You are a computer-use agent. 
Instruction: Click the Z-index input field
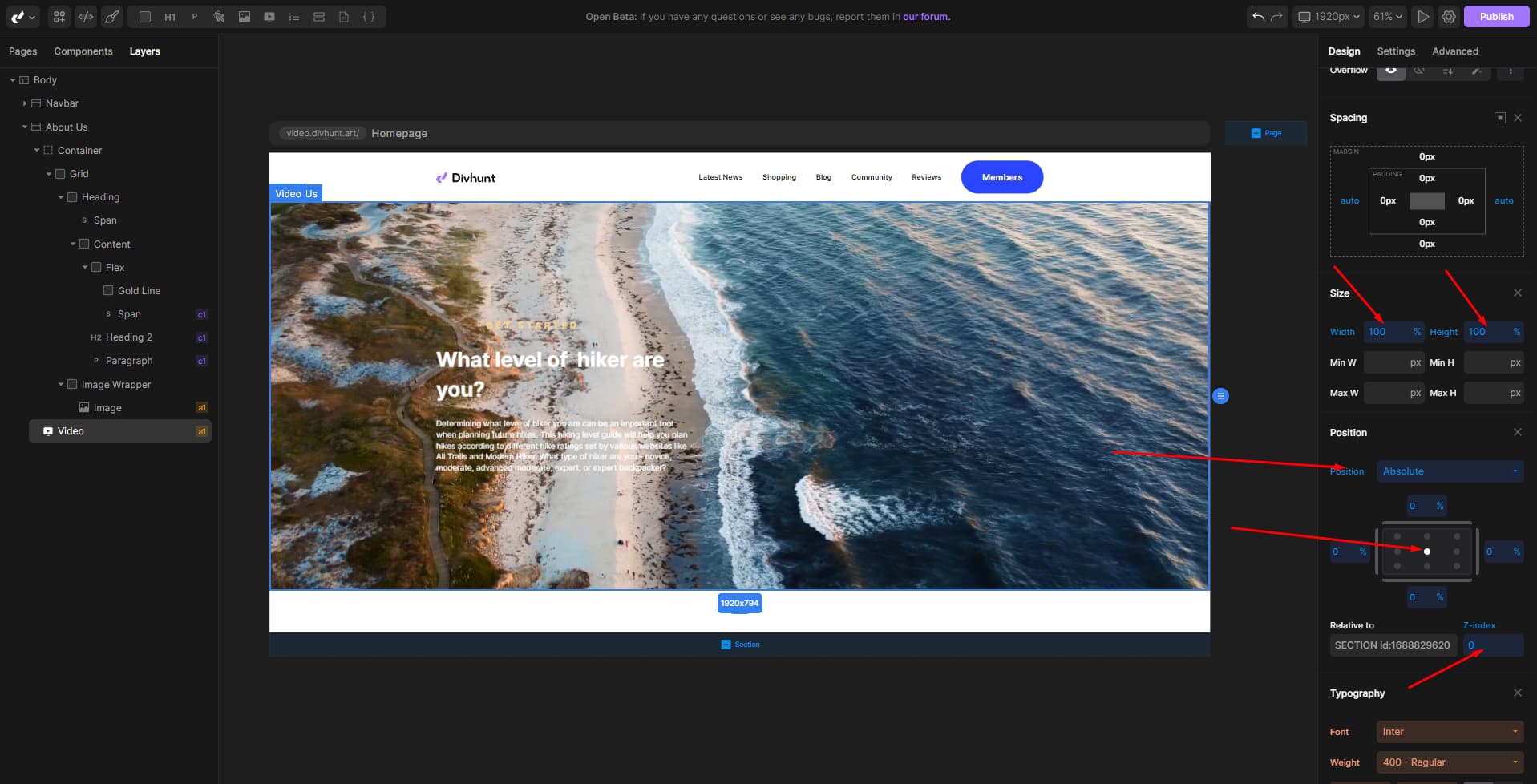1493,645
